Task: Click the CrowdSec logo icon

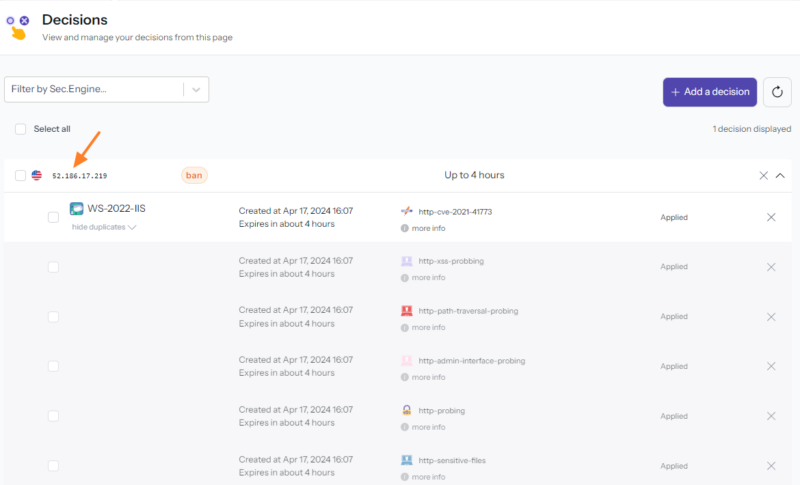Action: pyautogui.click(x=18, y=25)
